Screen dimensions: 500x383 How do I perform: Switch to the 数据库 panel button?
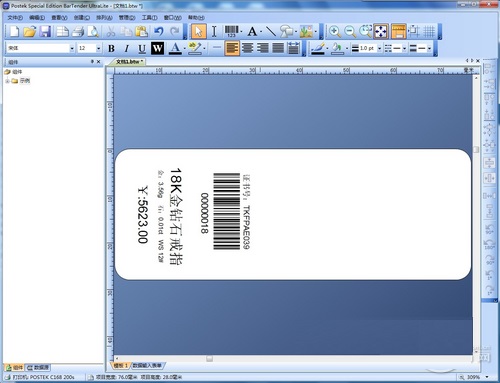[x=38, y=367]
